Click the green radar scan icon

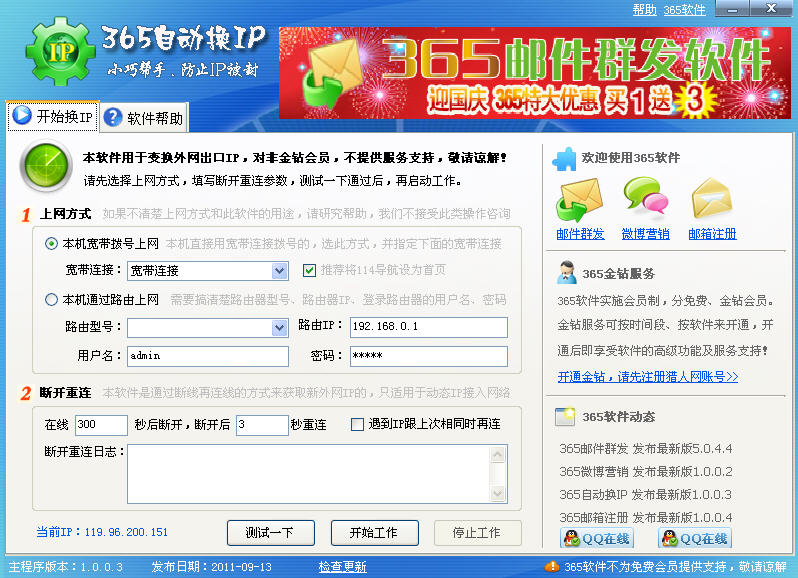pos(45,166)
